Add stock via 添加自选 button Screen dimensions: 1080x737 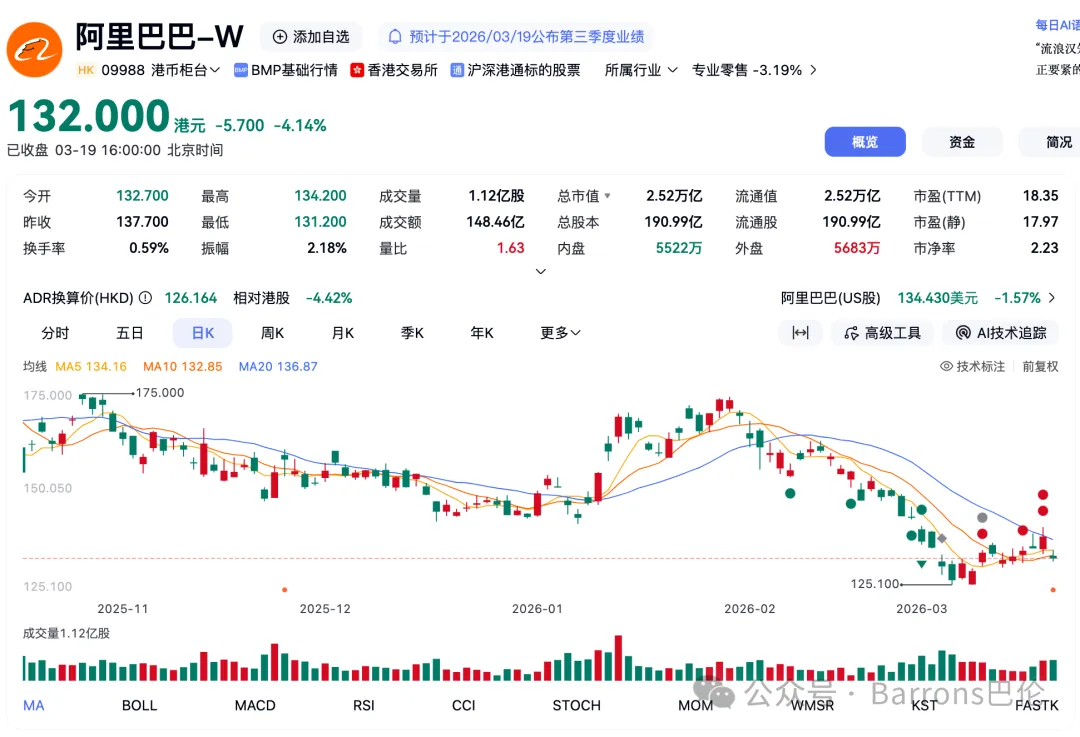click(x=311, y=37)
